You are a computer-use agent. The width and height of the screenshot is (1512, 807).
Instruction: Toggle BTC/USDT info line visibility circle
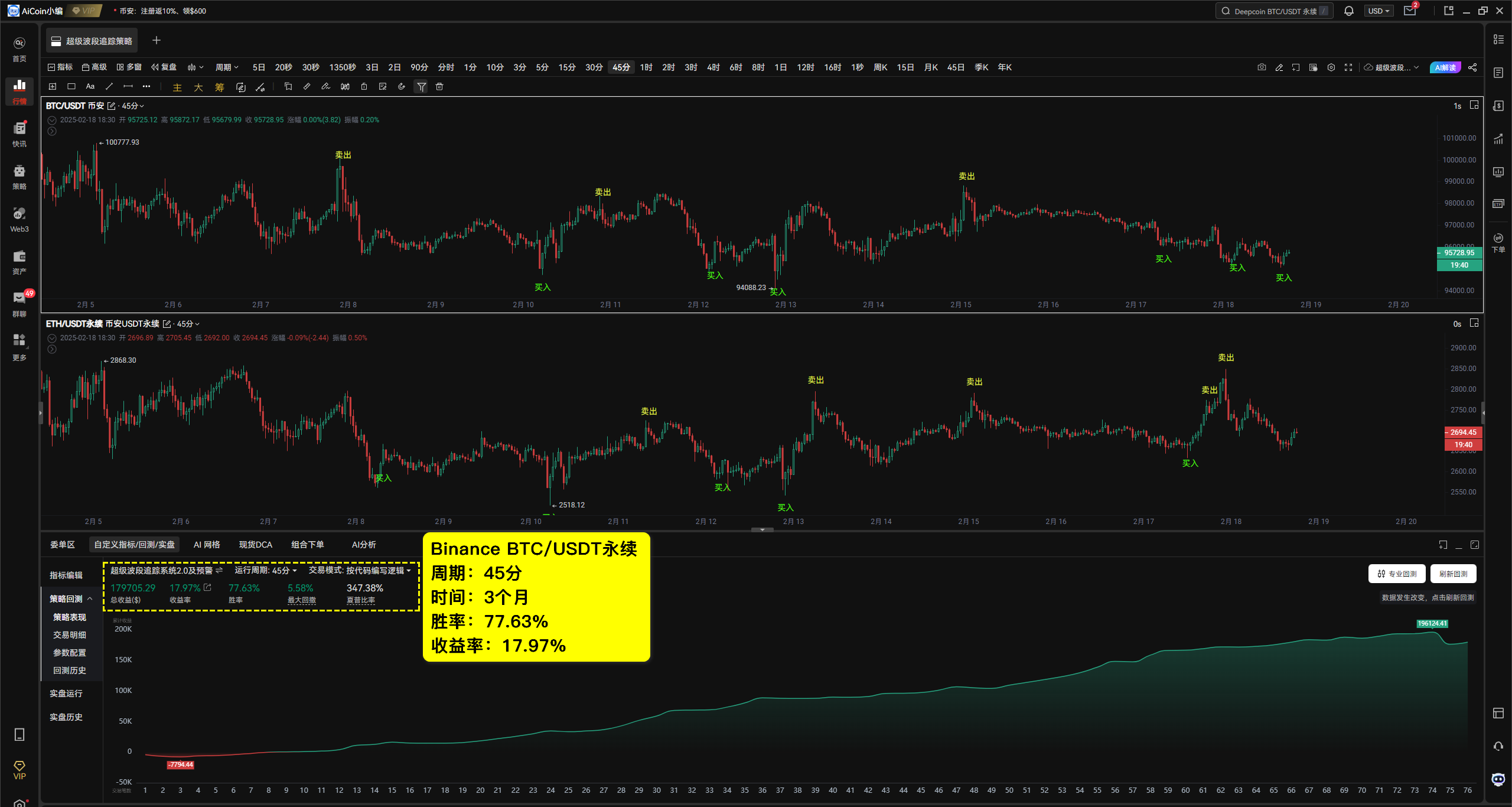point(52,120)
